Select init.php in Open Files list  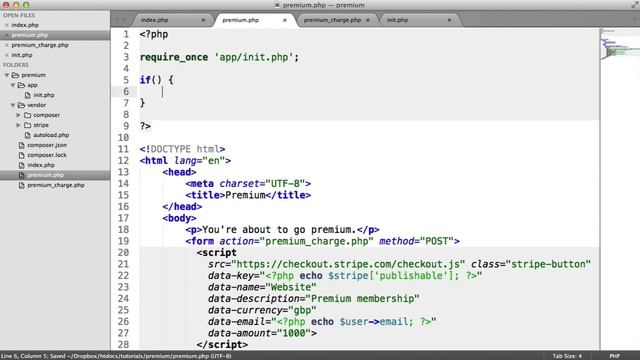tap(22, 55)
